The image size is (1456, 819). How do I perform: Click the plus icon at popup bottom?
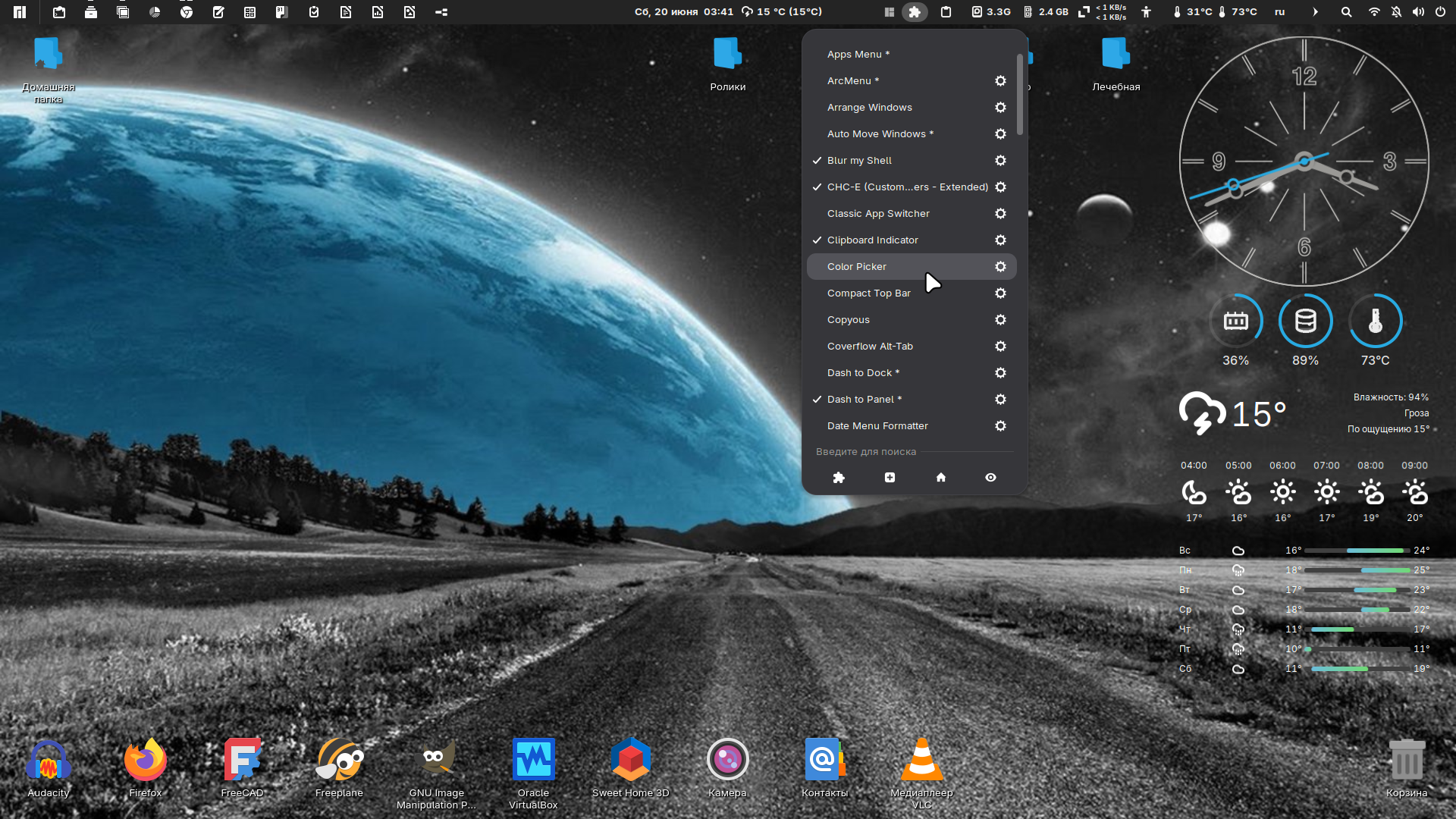coord(890,478)
